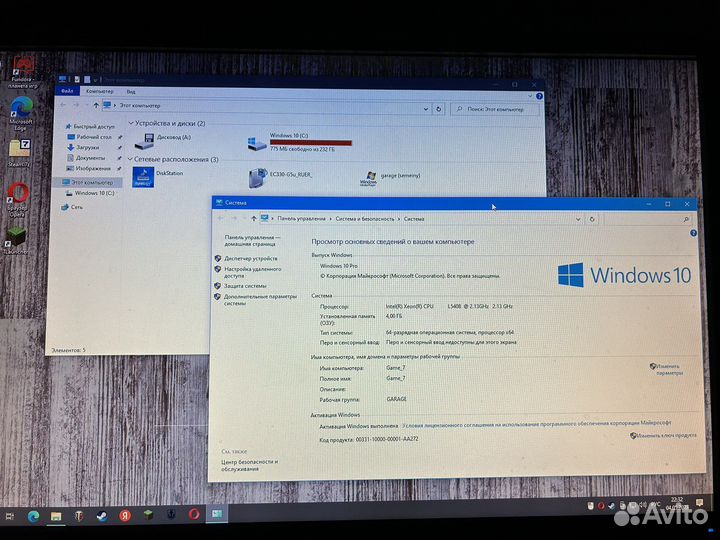Switch to the 'Компьютер' ribbon tab
The height and width of the screenshot is (540, 720).
tap(99, 90)
